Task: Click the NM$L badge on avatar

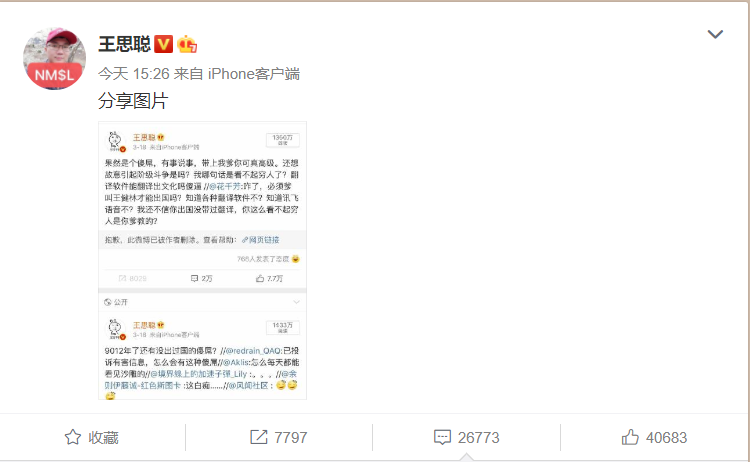Action: point(55,75)
